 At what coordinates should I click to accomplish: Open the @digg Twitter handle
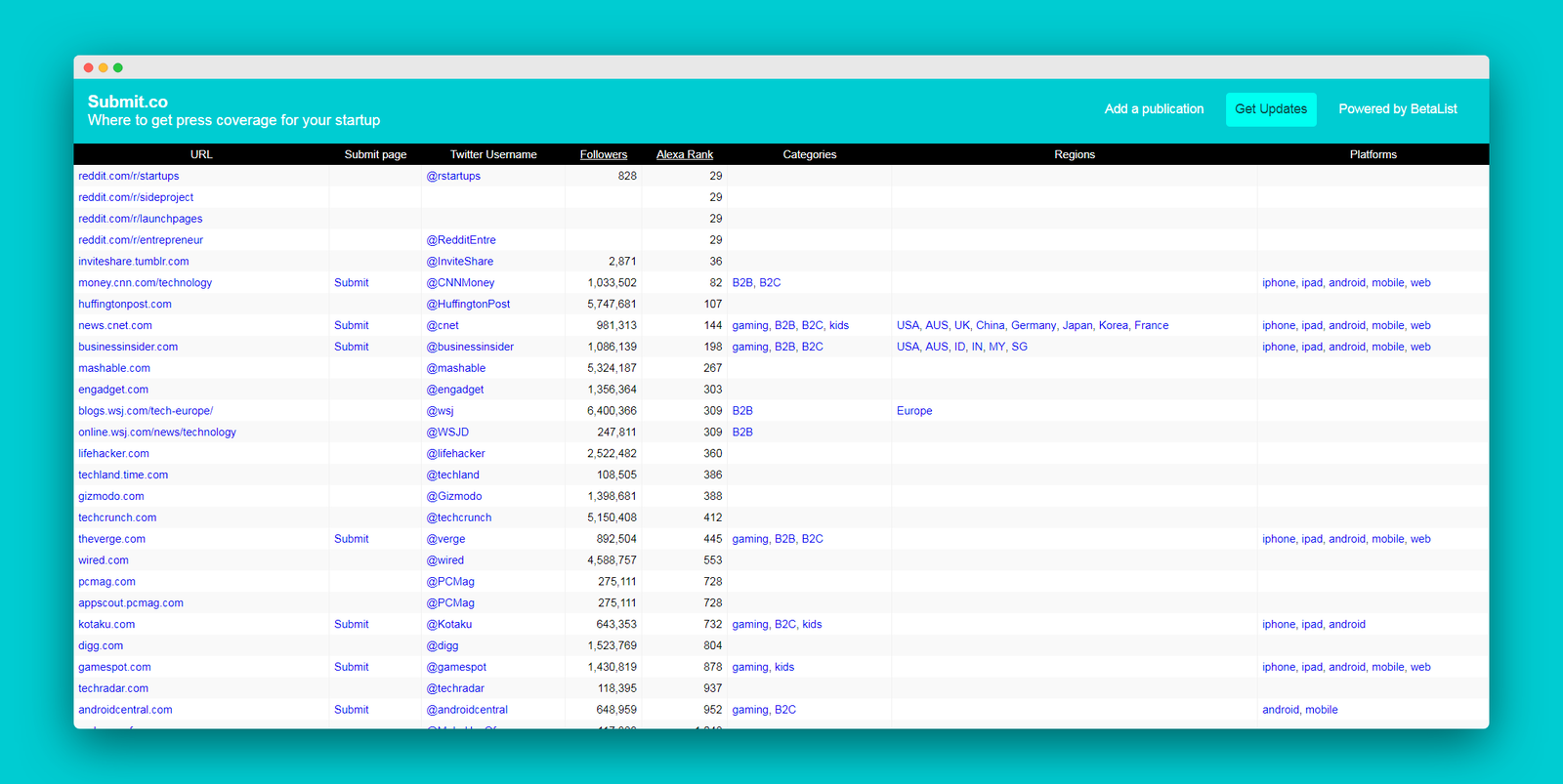[x=443, y=646]
